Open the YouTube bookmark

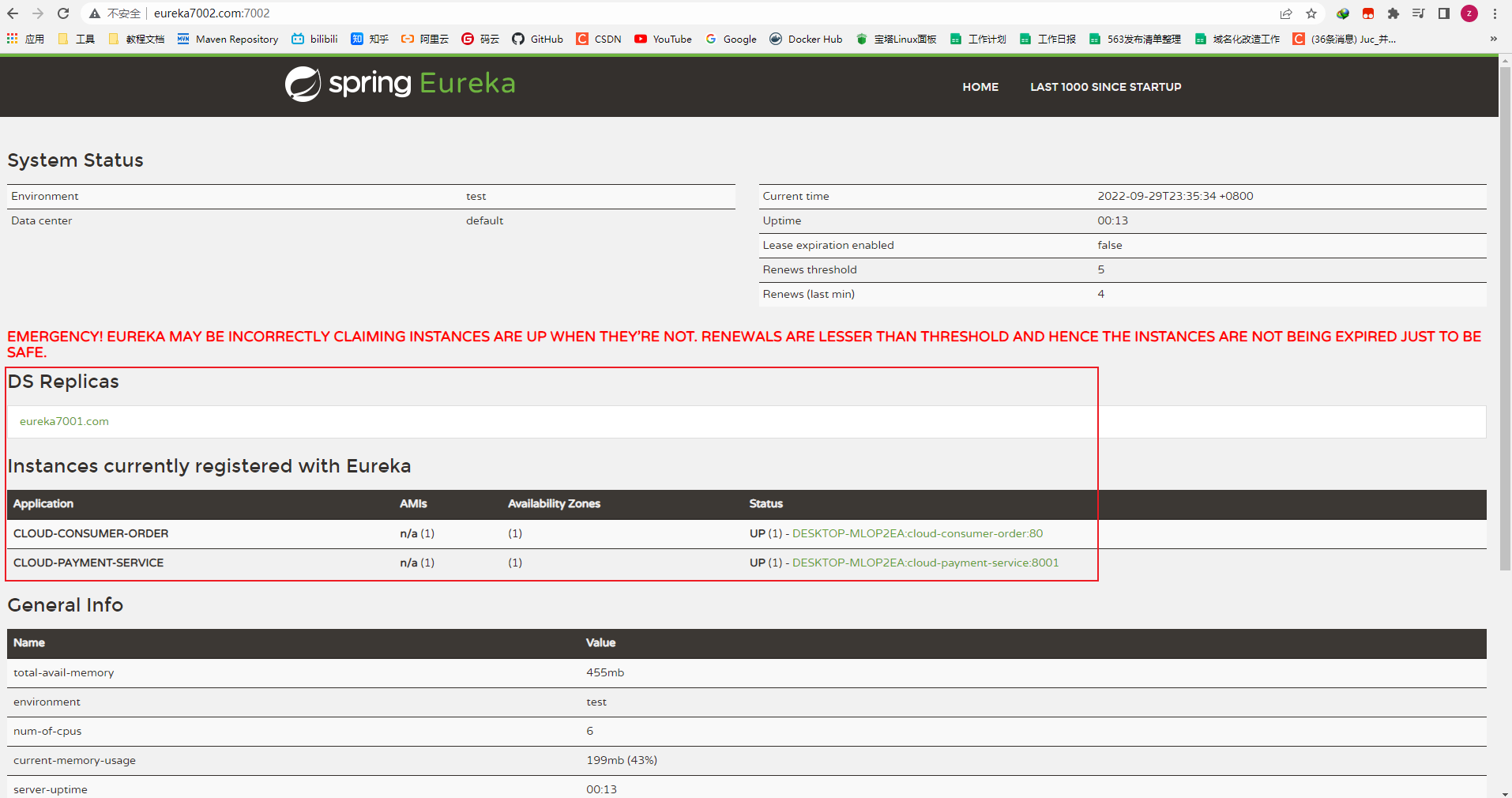[663, 39]
